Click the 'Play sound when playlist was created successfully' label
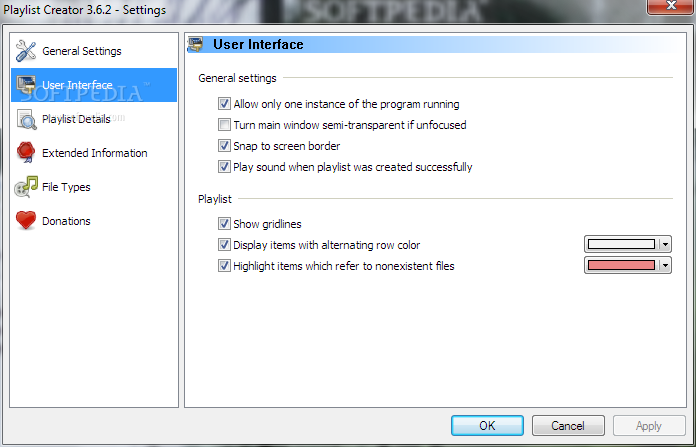696x447 pixels. 353,167
